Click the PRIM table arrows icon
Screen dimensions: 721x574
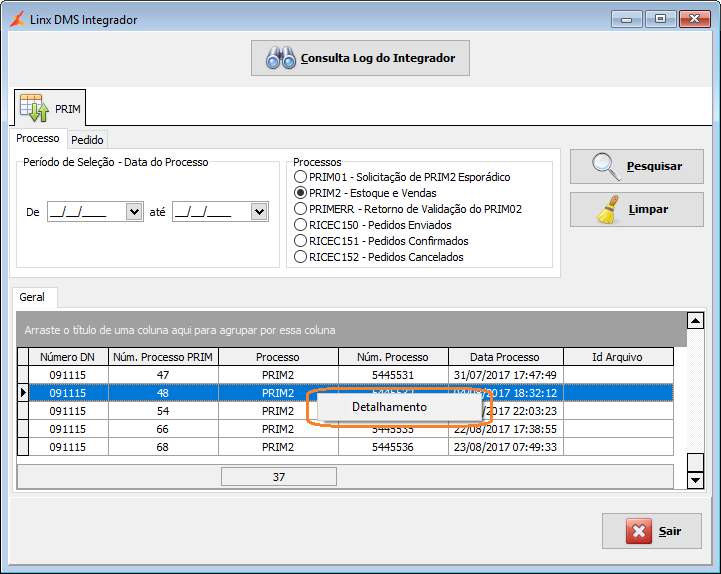point(34,108)
